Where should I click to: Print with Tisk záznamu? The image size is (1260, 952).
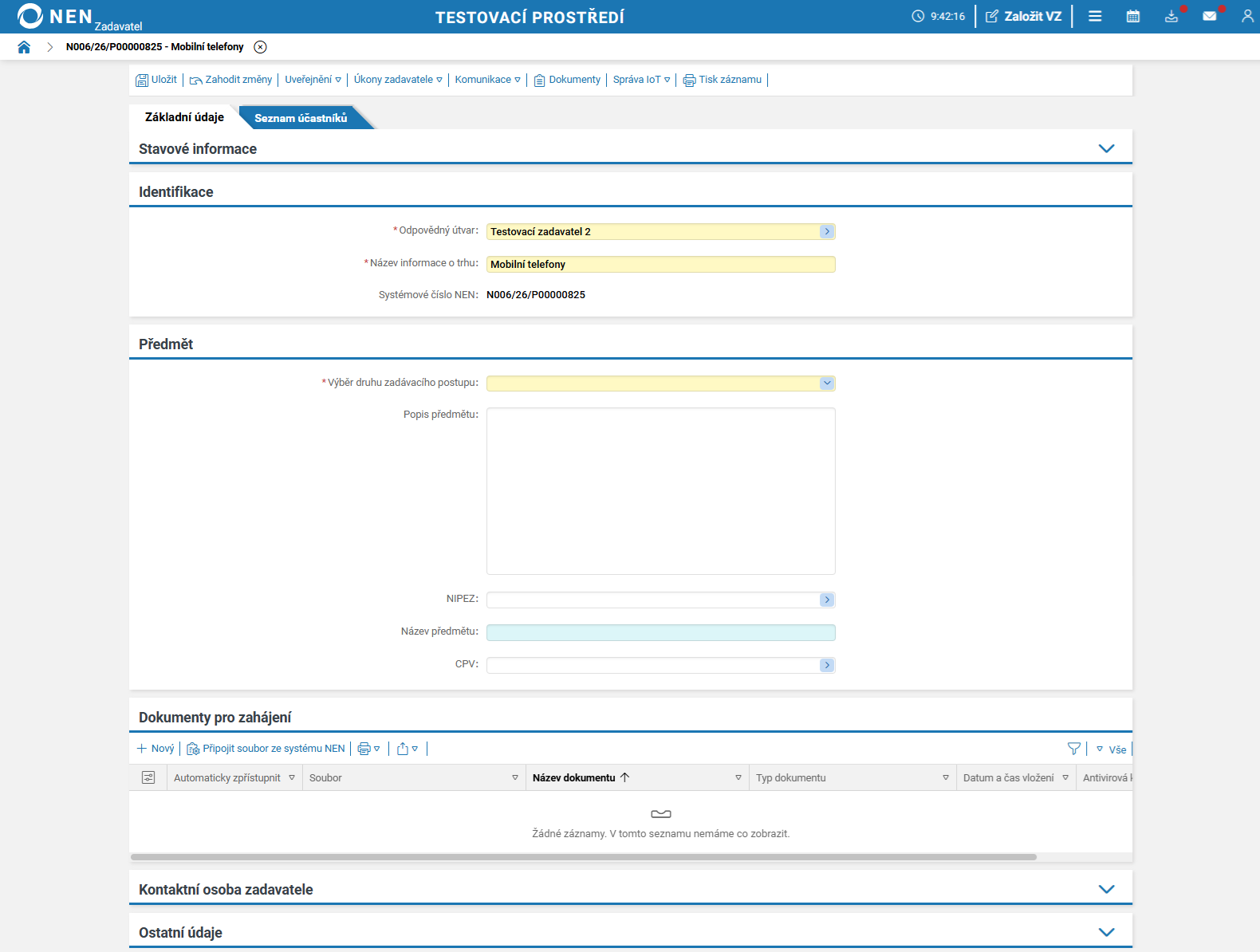pyautogui.click(x=723, y=80)
